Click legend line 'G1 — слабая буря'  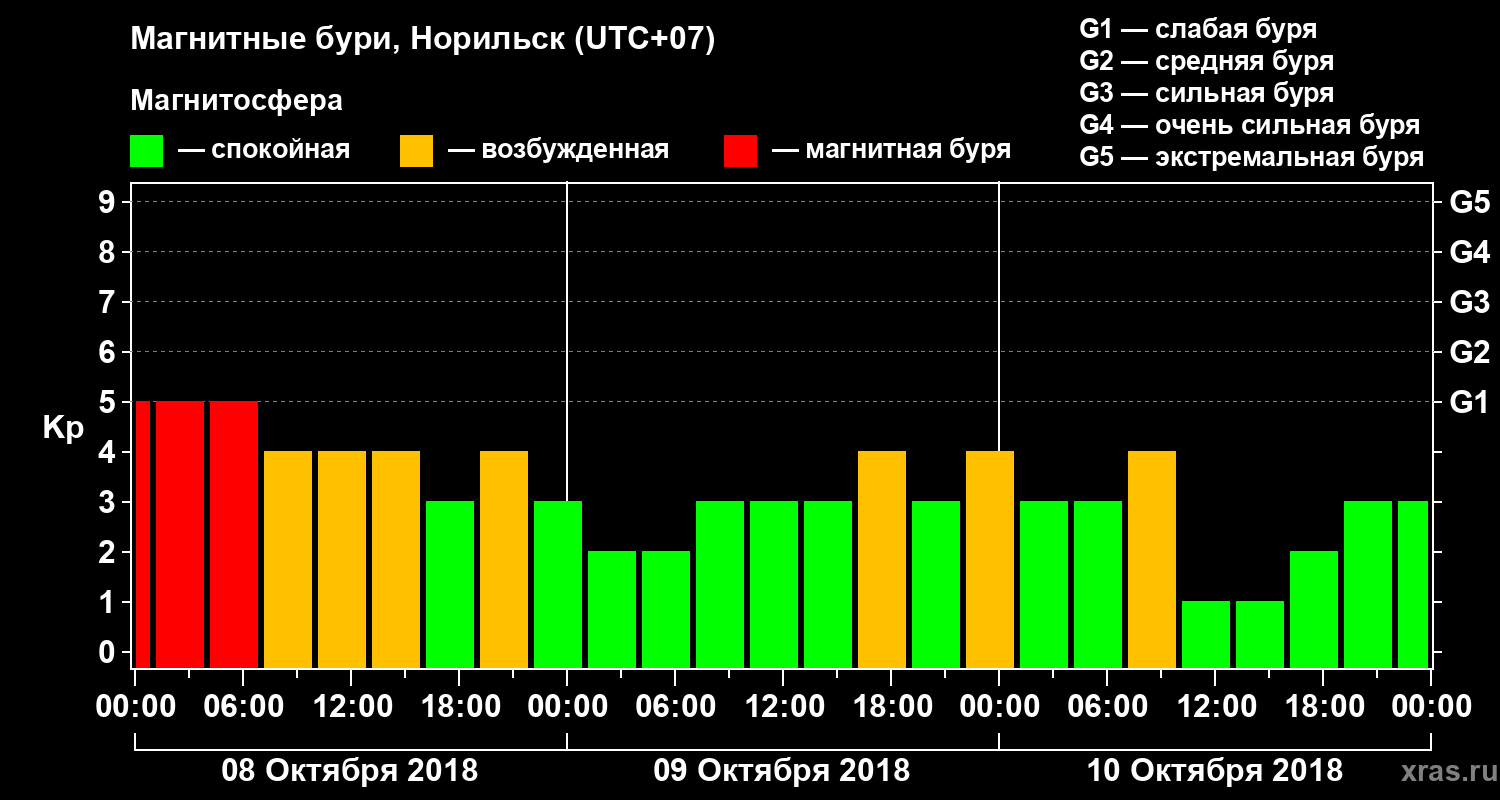click(x=1198, y=29)
